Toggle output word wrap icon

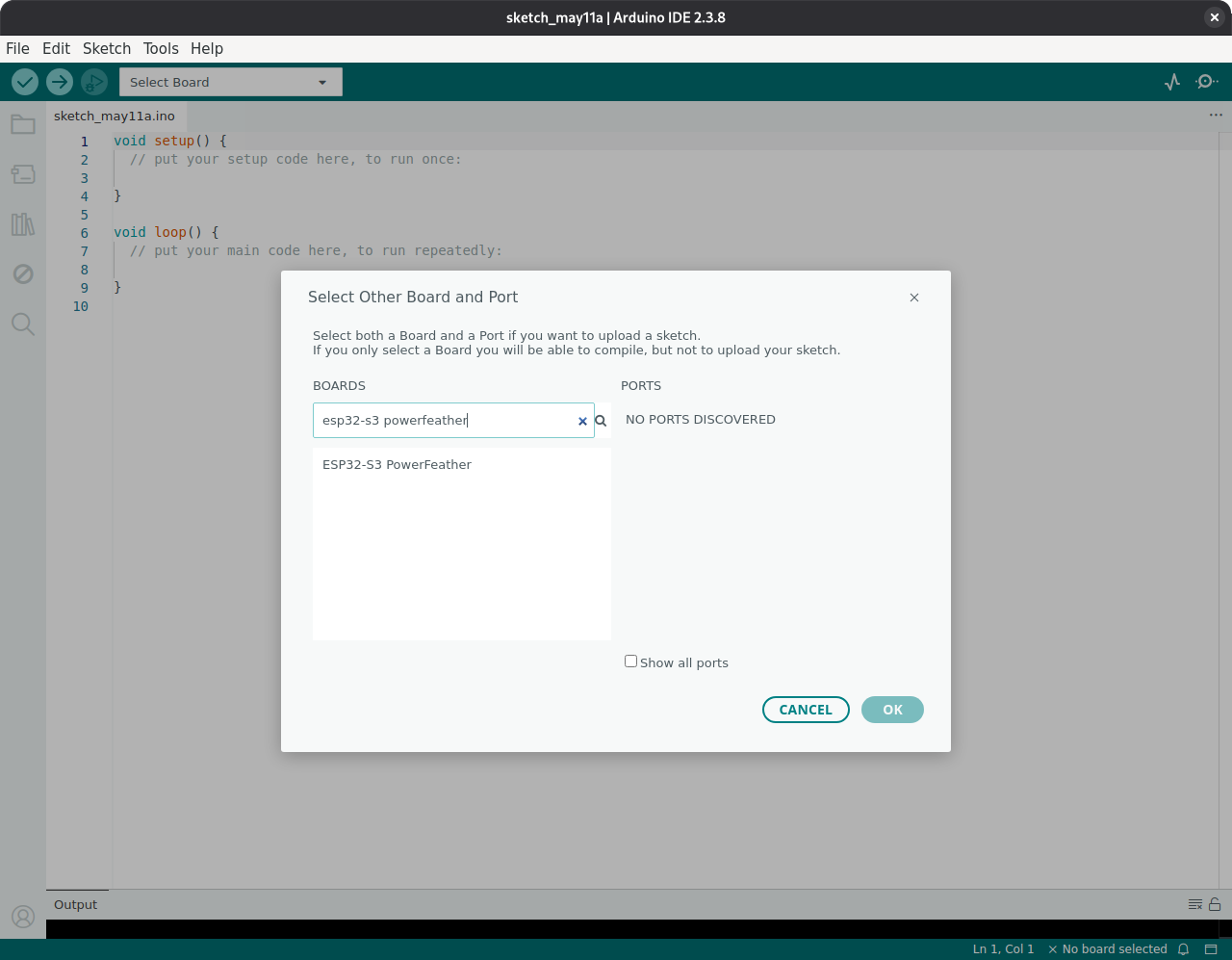[1195, 904]
